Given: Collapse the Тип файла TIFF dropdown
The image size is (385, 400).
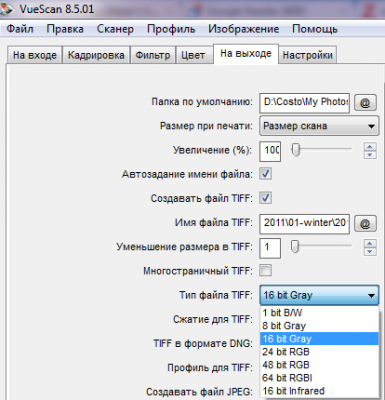Looking at the screenshot, I should (319, 295).
